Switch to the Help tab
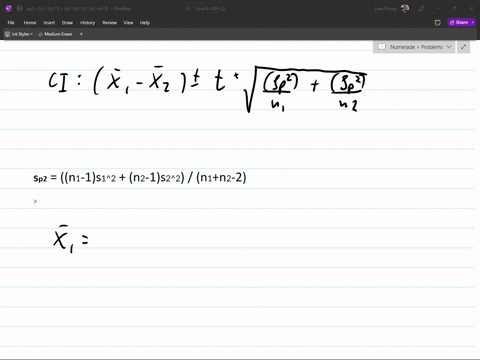 pos(145,23)
